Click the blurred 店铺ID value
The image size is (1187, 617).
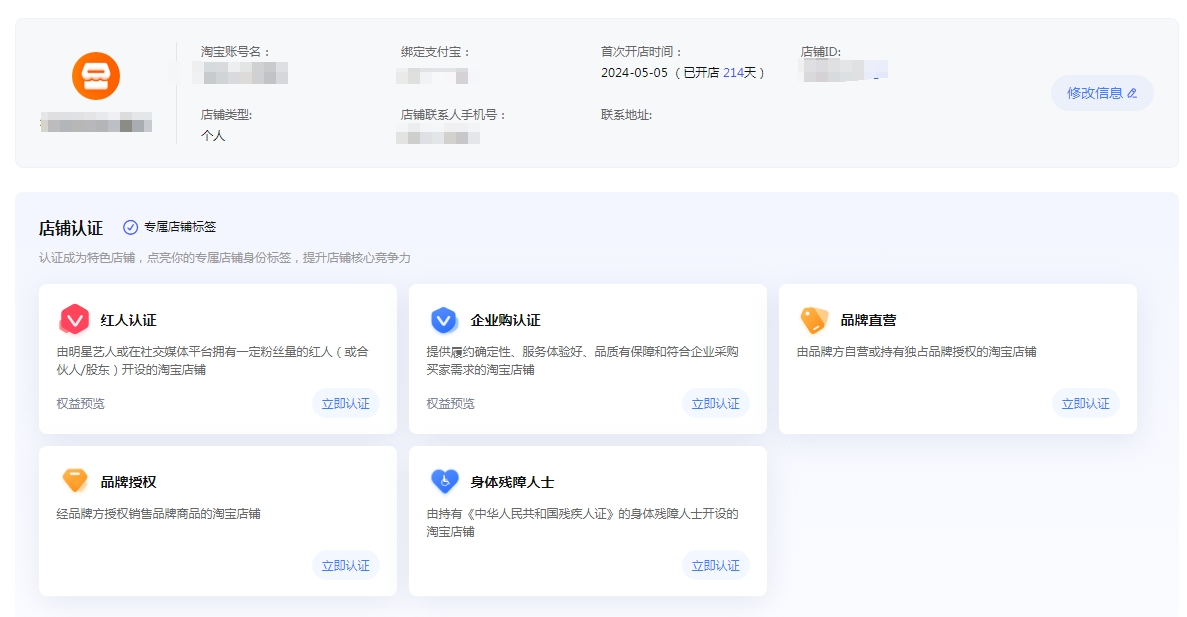point(843,70)
